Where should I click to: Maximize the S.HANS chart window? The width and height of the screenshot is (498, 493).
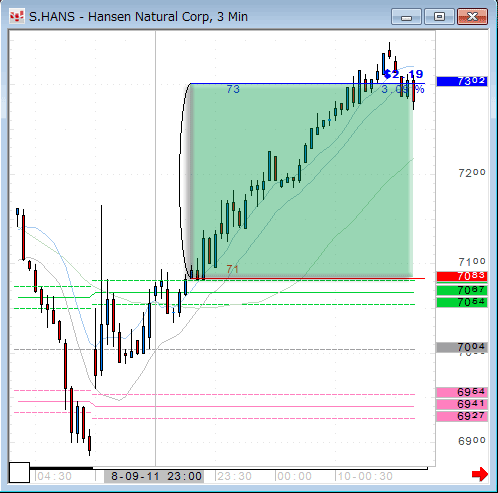[439, 17]
